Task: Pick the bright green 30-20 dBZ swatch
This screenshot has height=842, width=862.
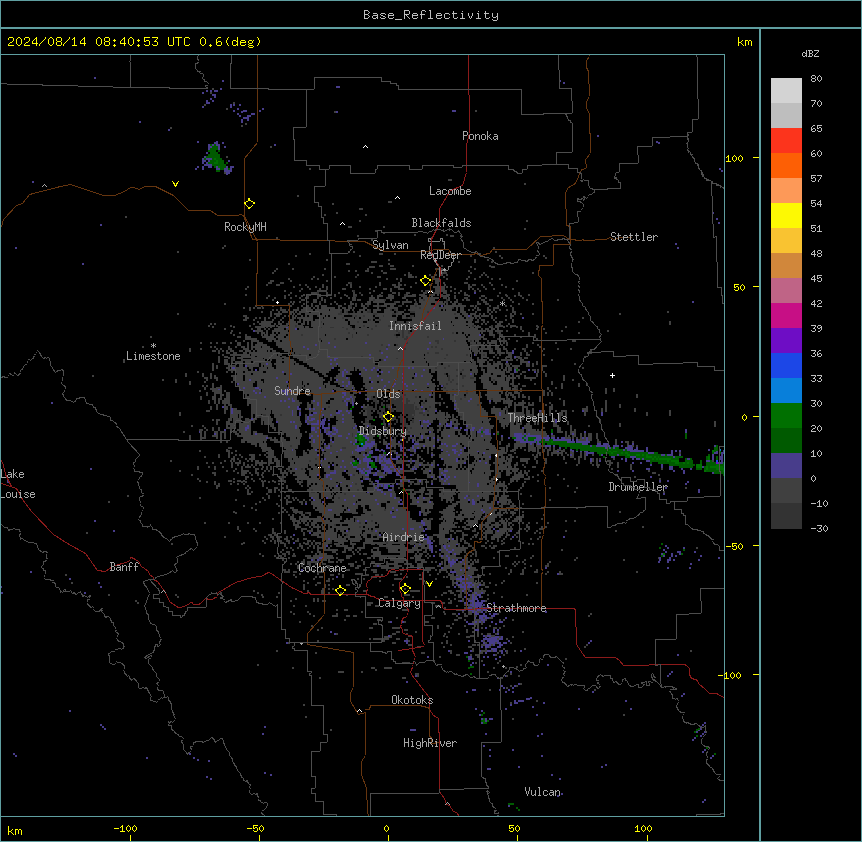Action: (x=786, y=416)
